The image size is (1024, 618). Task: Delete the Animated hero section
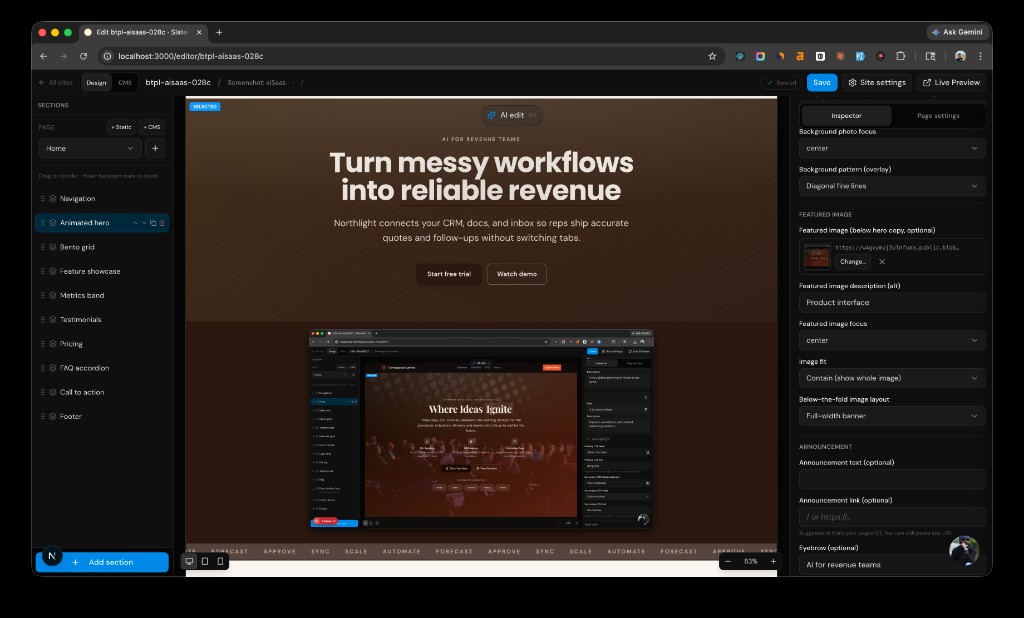pyautogui.click(x=163, y=223)
